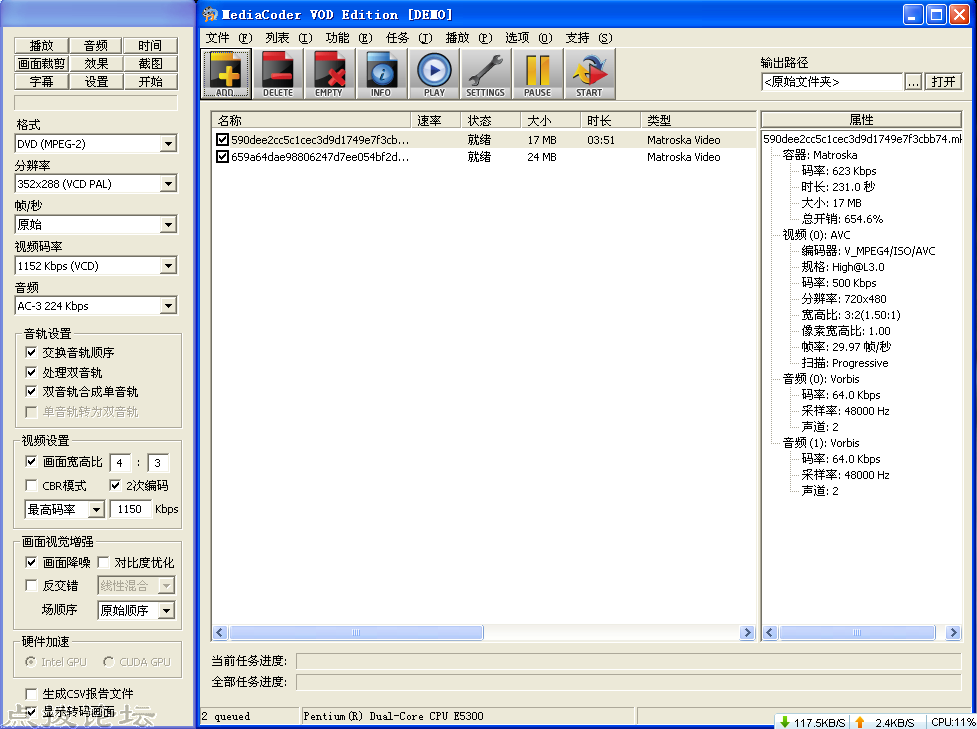Open the 选项 menu

(527, 38)
